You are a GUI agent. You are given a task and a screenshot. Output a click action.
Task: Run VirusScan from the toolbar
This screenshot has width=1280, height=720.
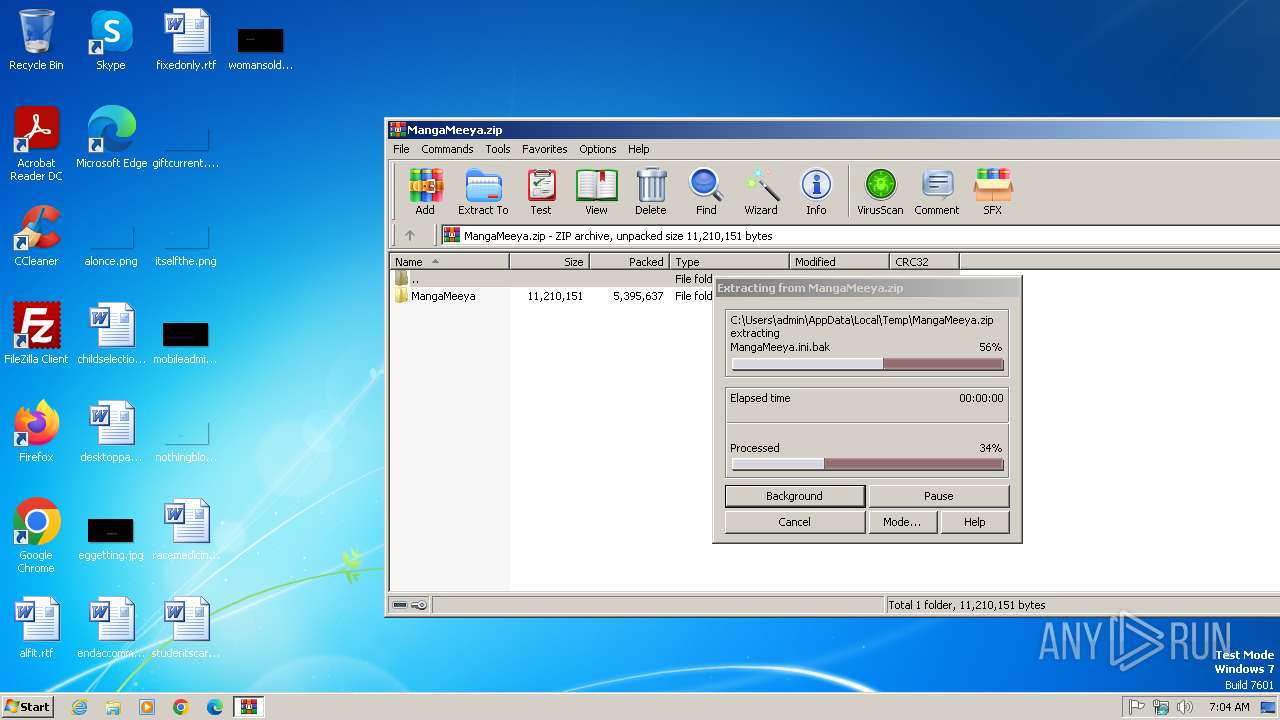pyautogui.click(x=880, y=191)
